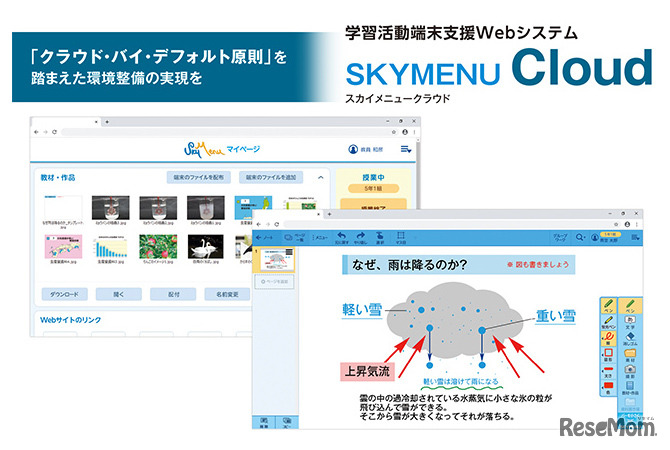This screenshot has width=670, height=450.
Task: Select the pink Japan map thumbnail
Action: click(63, 247)
